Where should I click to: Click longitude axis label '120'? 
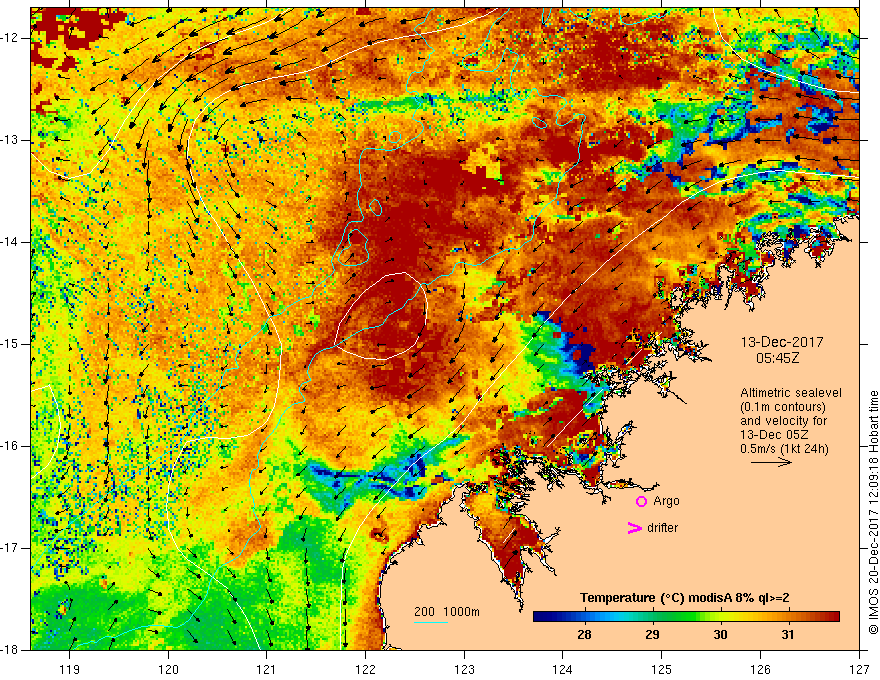pyautogui.click(x=168, y=669)
